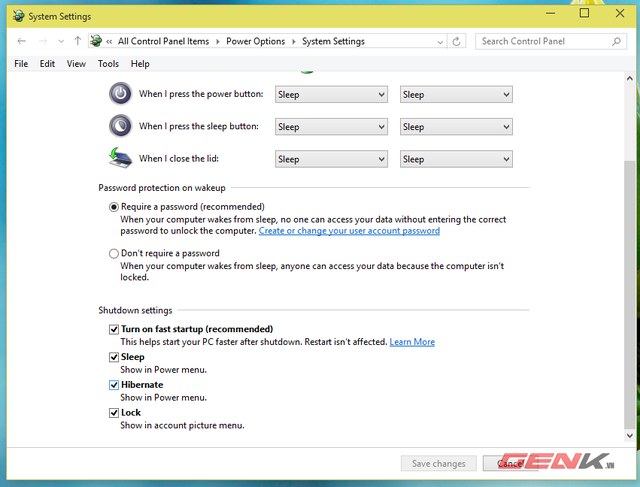Viewport: 640px width, 487px height.
Task: Click the Shutdown settings heading
Action: point(135,310)
